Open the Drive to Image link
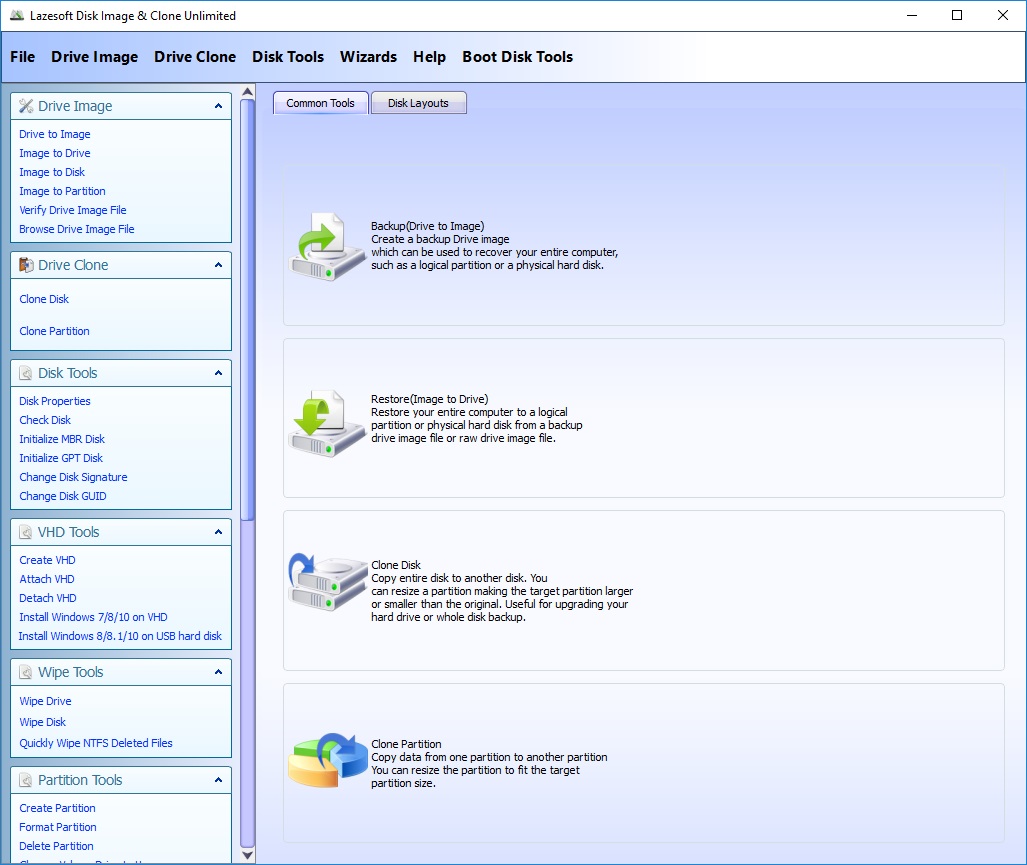Screen dimensions: 1027x865 [x=54, y=134]
